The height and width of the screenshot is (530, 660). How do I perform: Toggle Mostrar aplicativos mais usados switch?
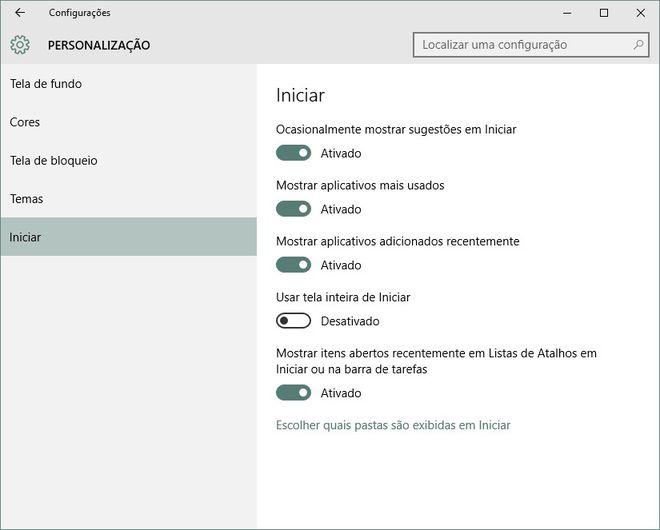click(293, 209)
